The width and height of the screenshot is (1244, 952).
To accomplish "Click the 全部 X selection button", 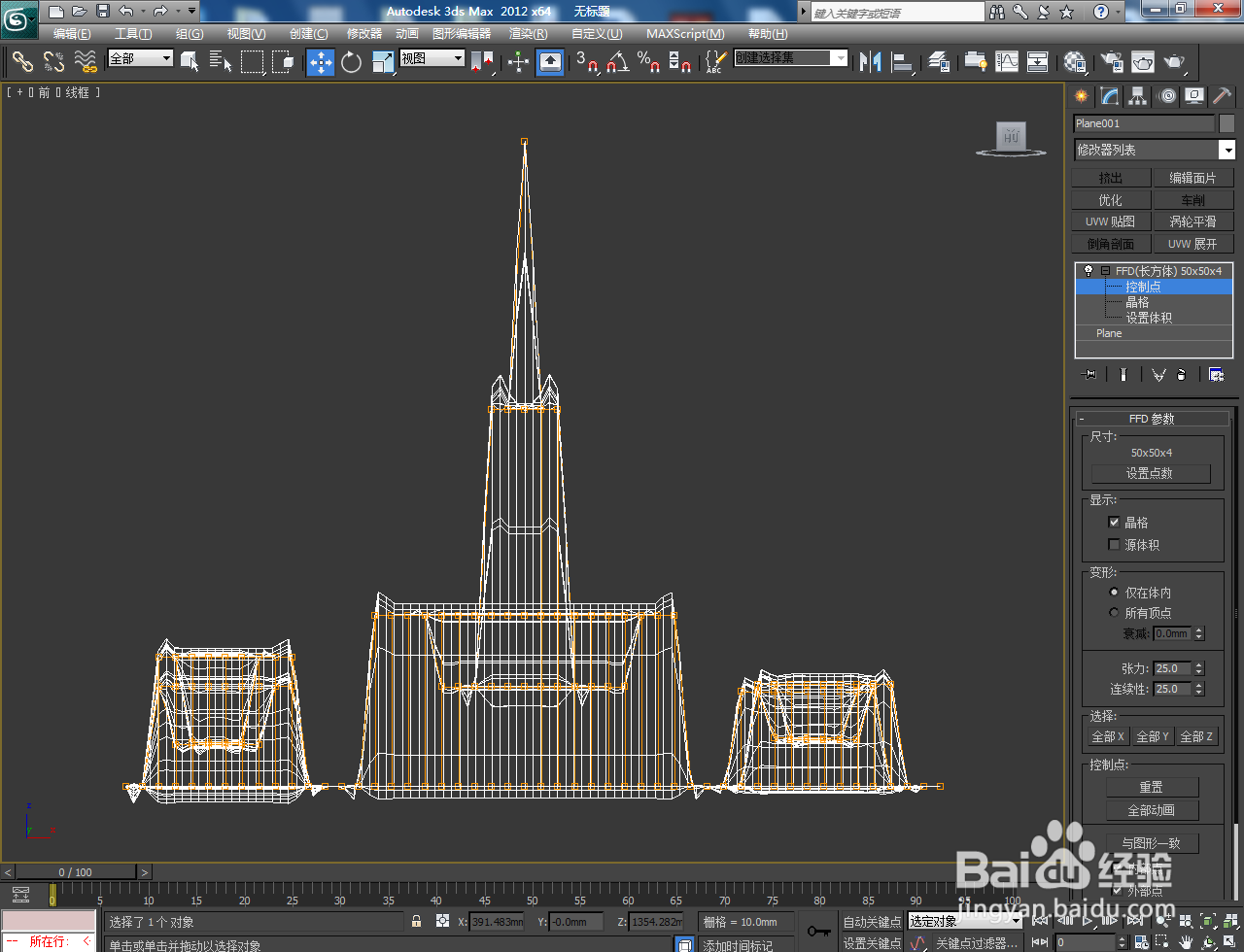I will (1108, 736).
